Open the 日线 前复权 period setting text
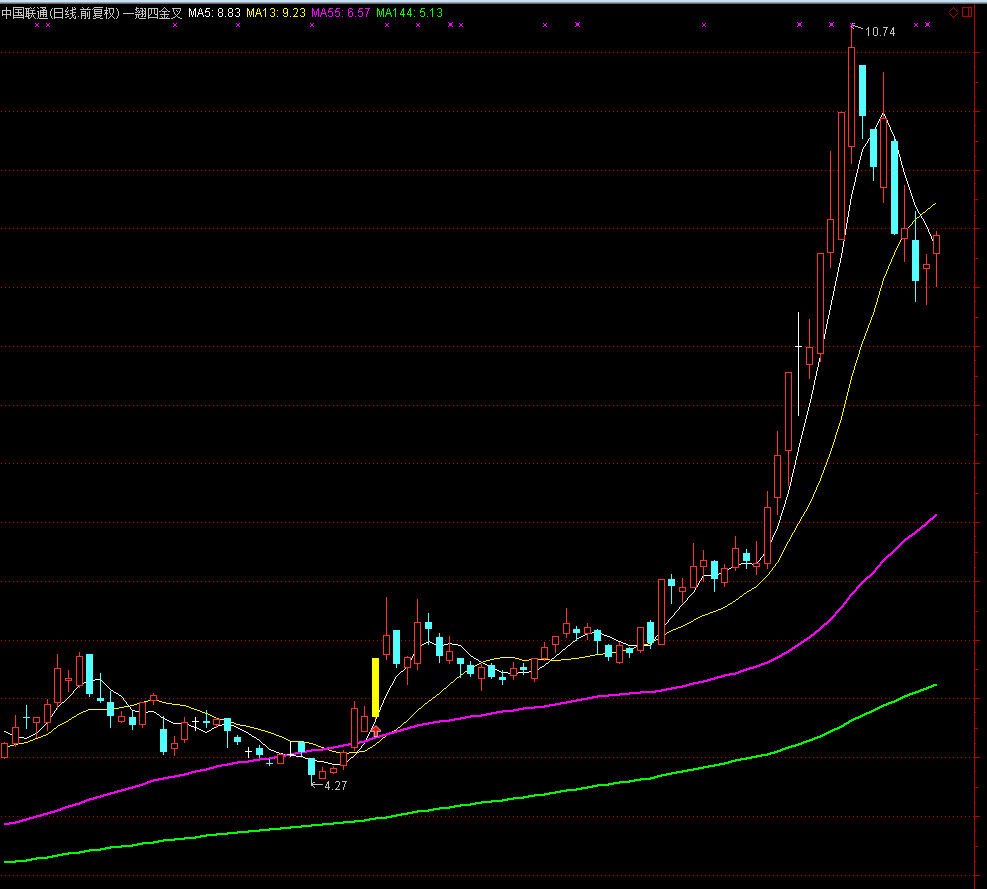The width and height of the screenshot is (987, 889). click(x=84, y=11)
